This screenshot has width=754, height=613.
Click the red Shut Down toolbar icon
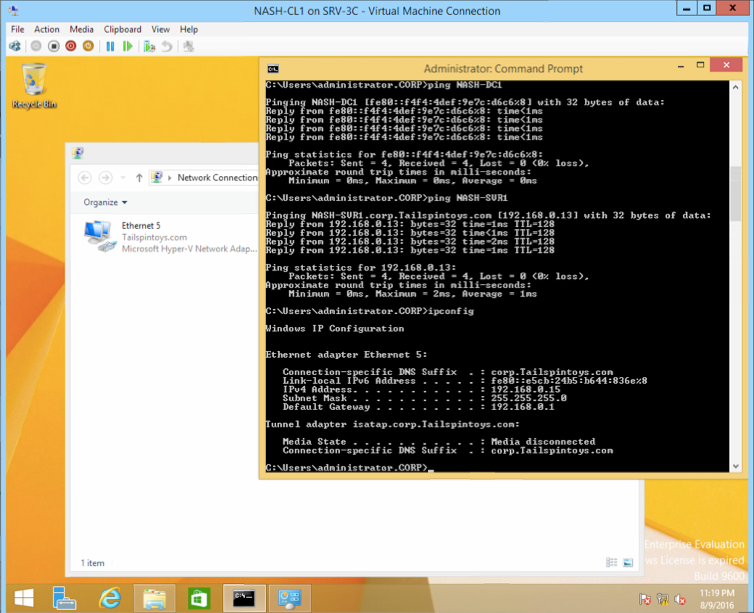coord(71,47)
